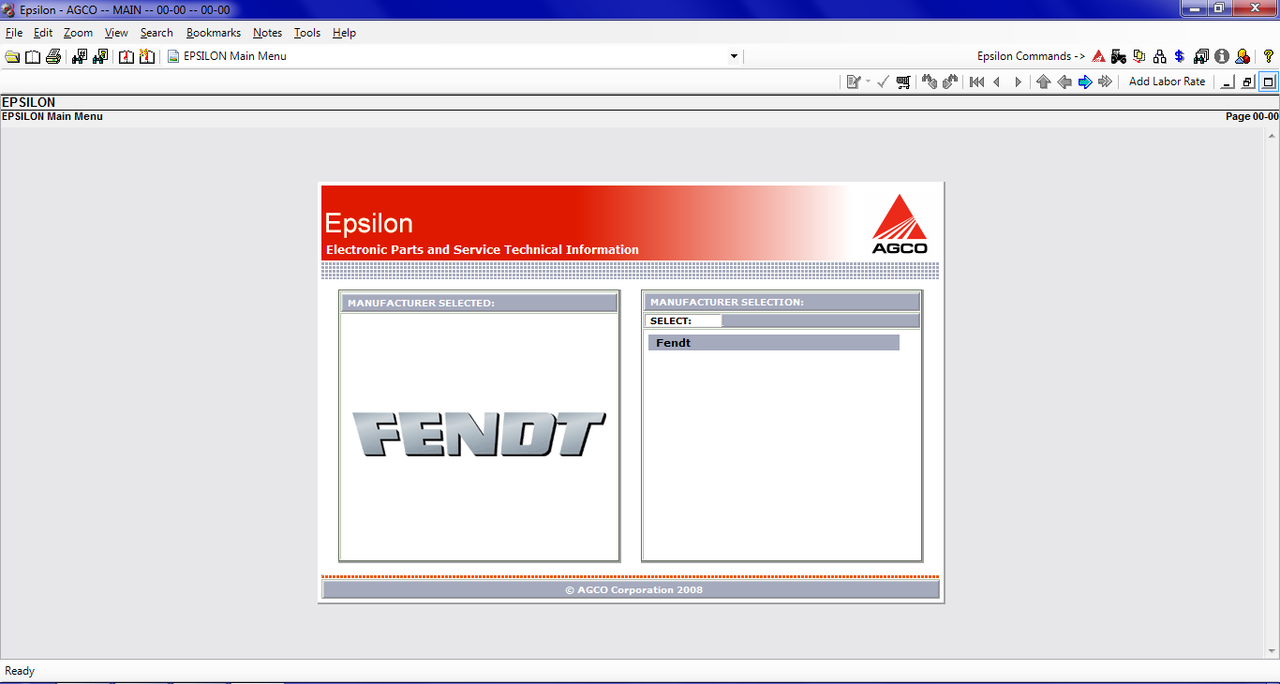The image size is (1280, 684).
Task: Open the Help menu
Action: point(344,33)
